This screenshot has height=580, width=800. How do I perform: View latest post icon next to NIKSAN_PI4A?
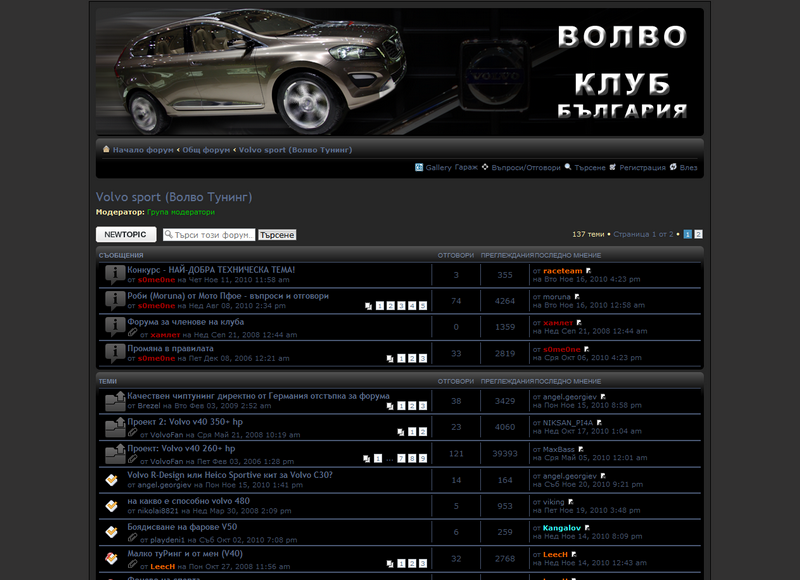[x=599, y=423]
